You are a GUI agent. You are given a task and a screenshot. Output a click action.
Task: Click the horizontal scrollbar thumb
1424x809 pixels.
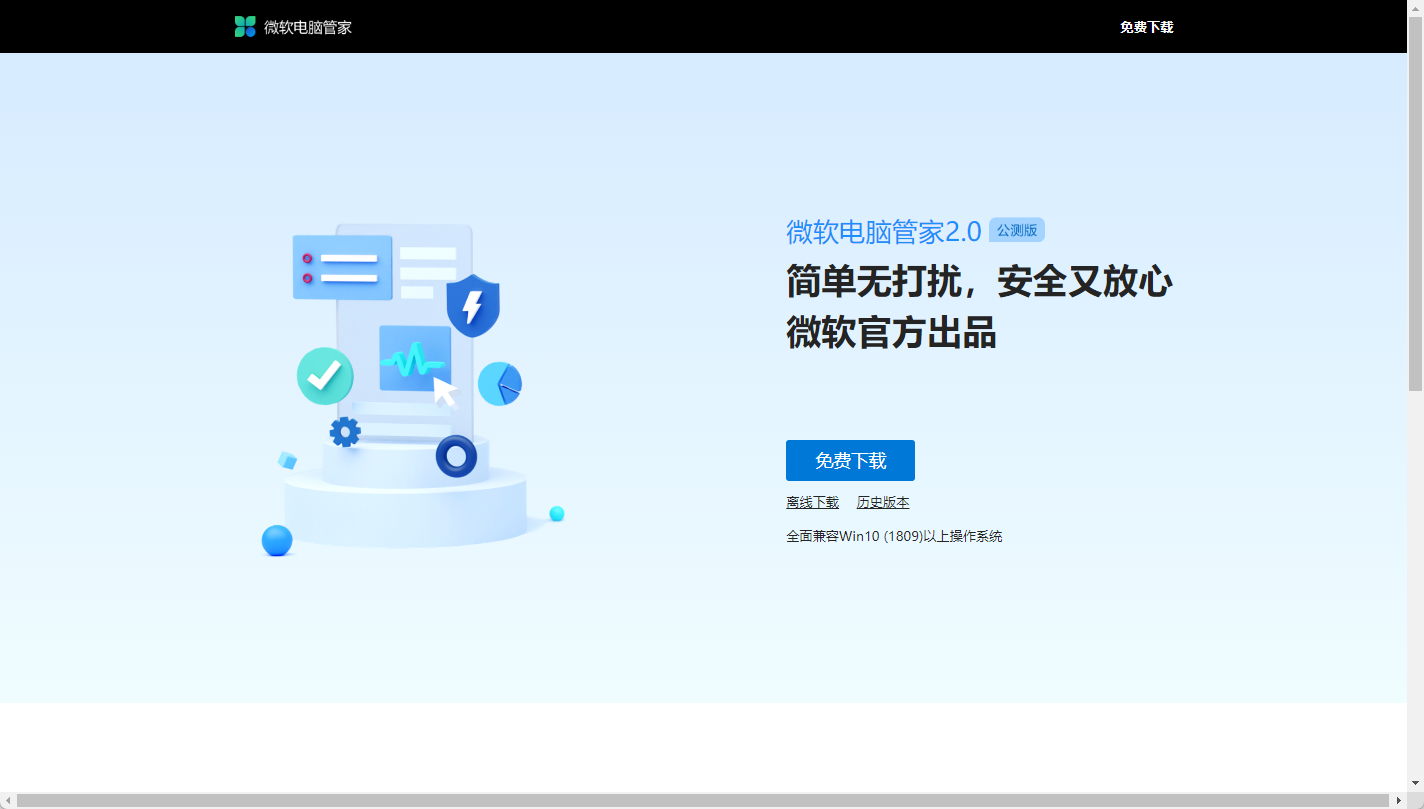(x=703, y=801)
